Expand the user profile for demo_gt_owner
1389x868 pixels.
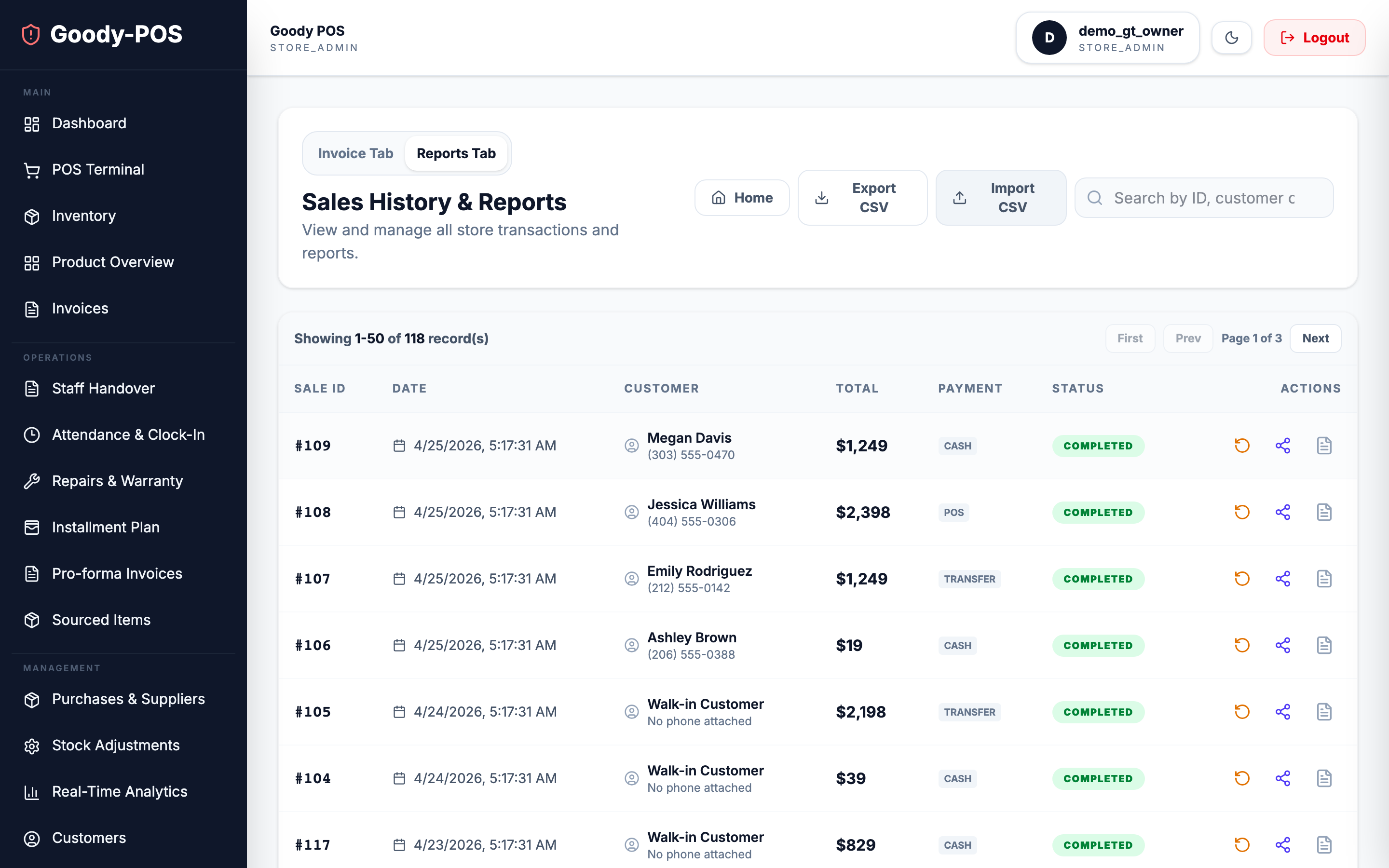(1106, 37)
